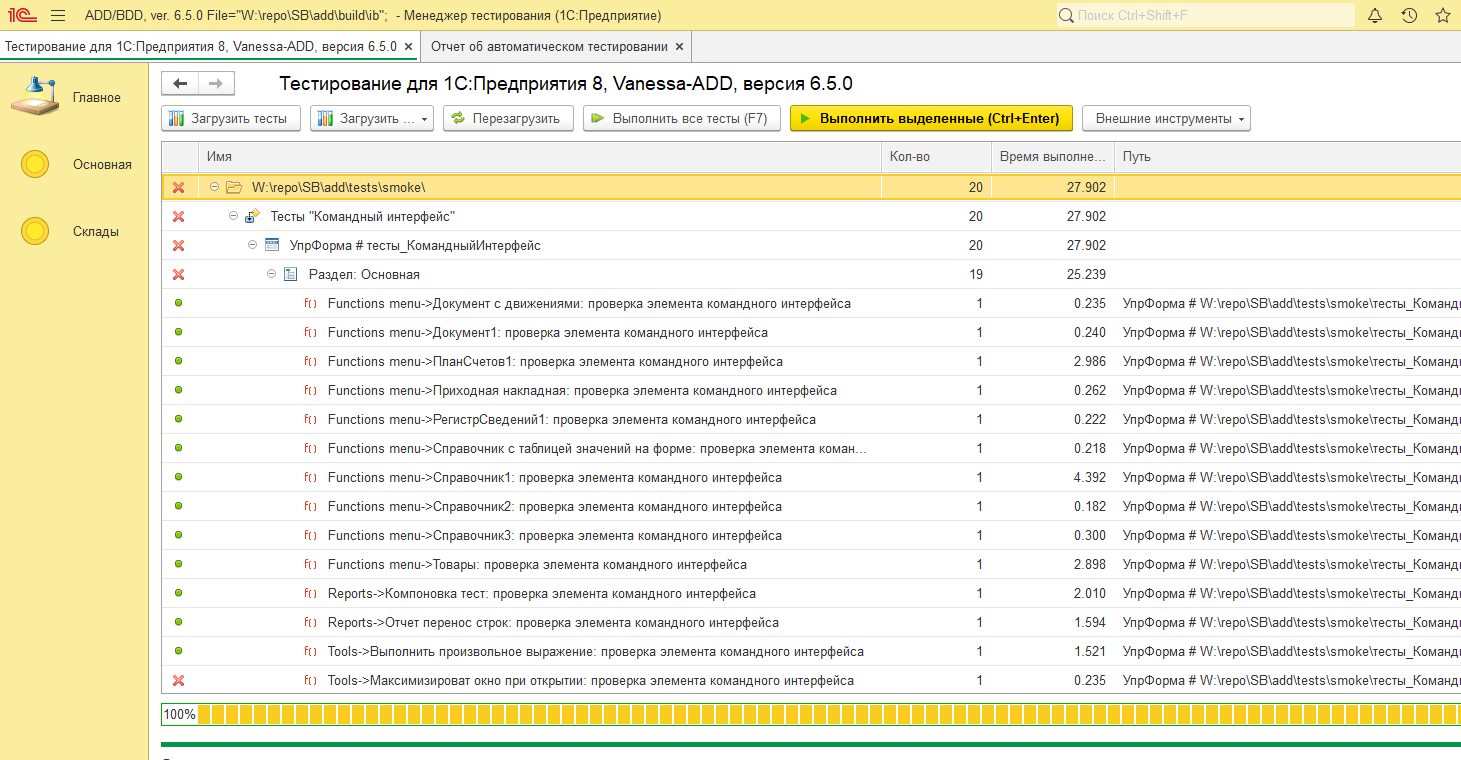Collapse the W:\repo\SB\add\tests\smoke\ tree node
Viewport: 1461px width, 760px height.
click(x=214, y=187)
